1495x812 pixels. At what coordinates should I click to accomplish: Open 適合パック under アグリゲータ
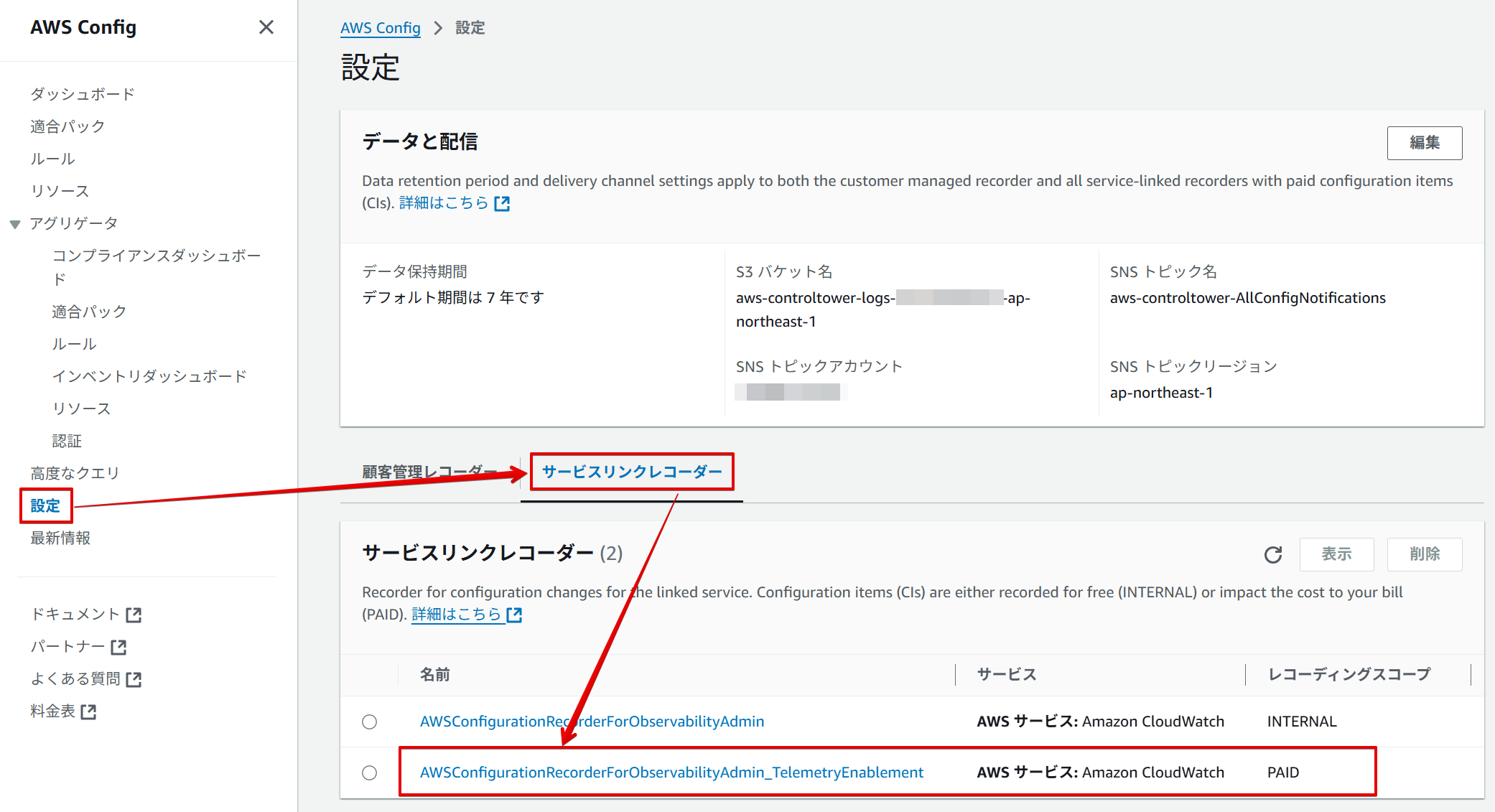point(89,312)
